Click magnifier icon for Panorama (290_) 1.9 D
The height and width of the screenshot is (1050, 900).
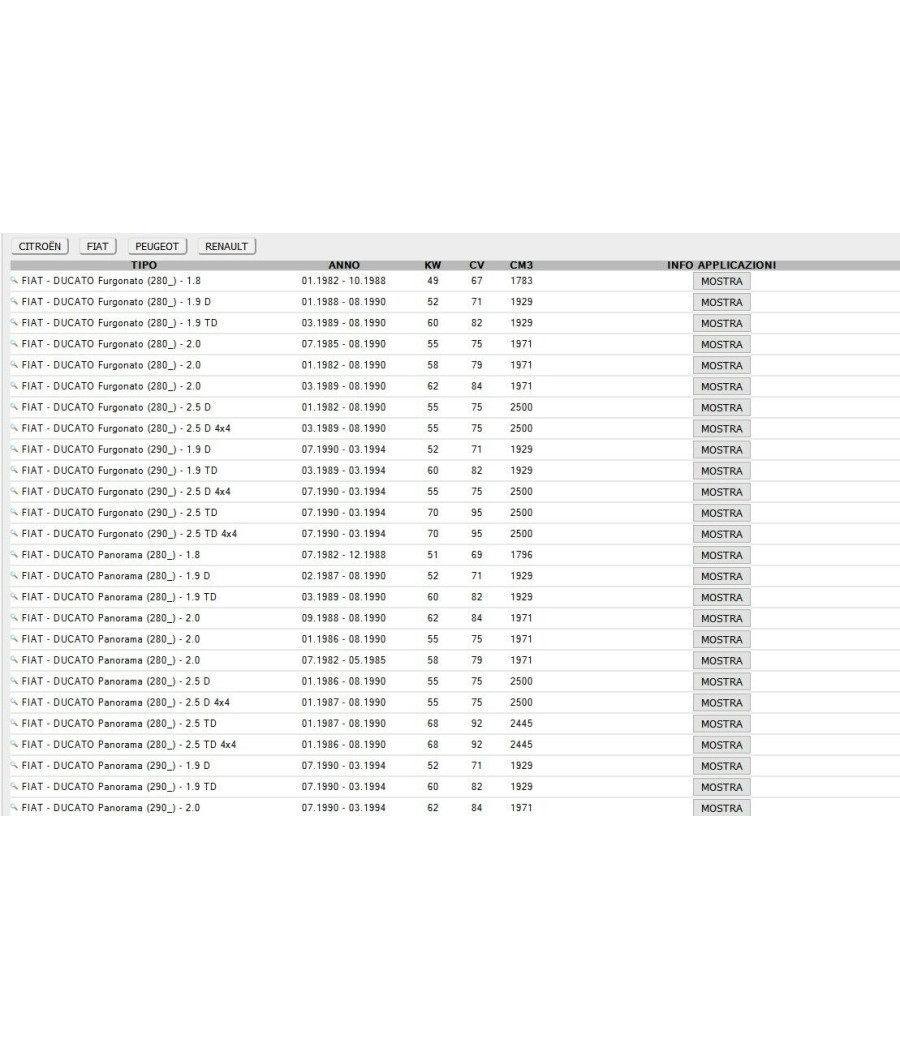(14, 765)
